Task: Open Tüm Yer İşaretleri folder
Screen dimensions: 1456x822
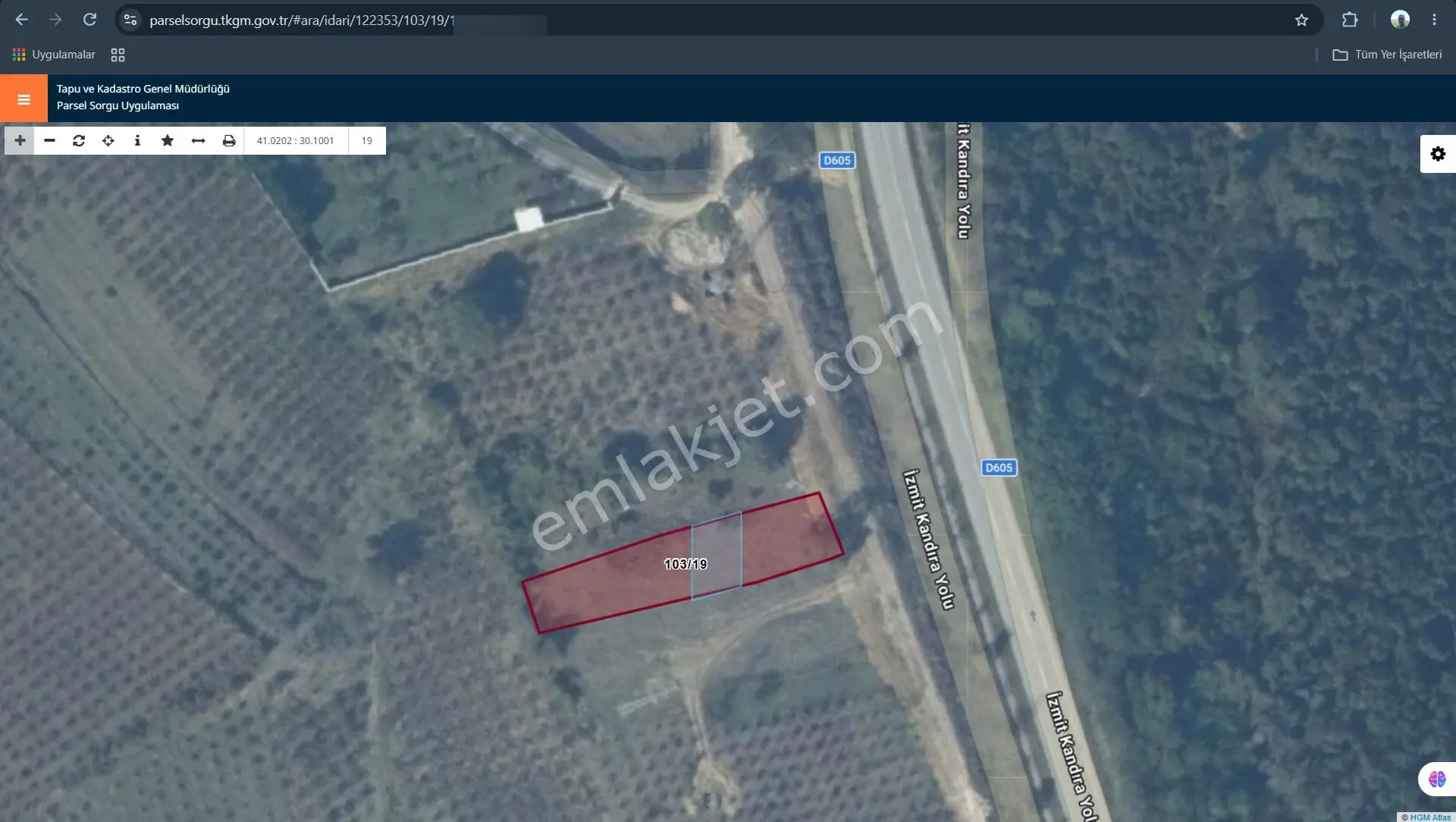Action: pos(1388,55)
